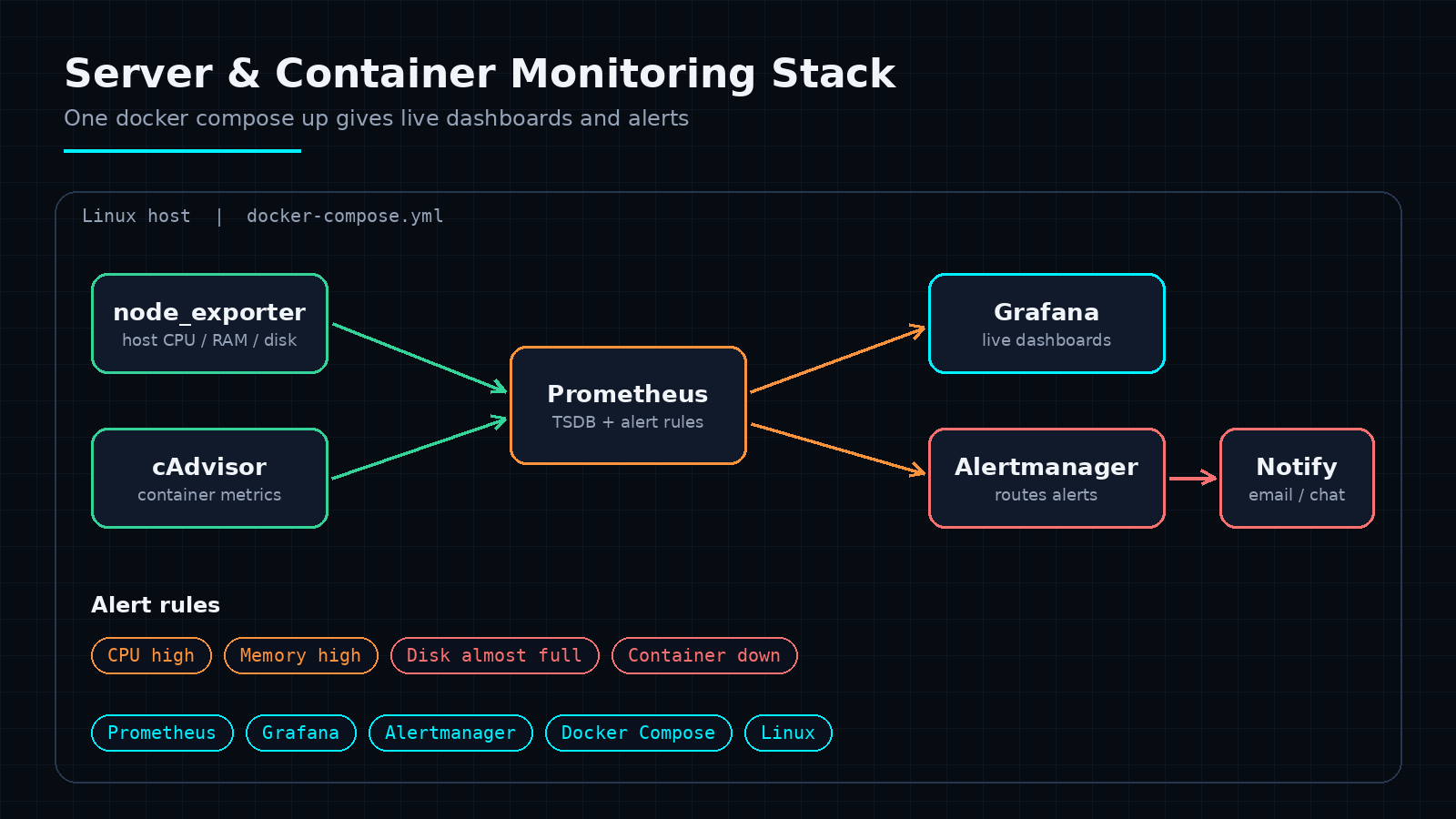The width and height of the screenshot is (1456, 819).
Task: Click the "docker-compose.yml" label text
Action: coord(345,216)
